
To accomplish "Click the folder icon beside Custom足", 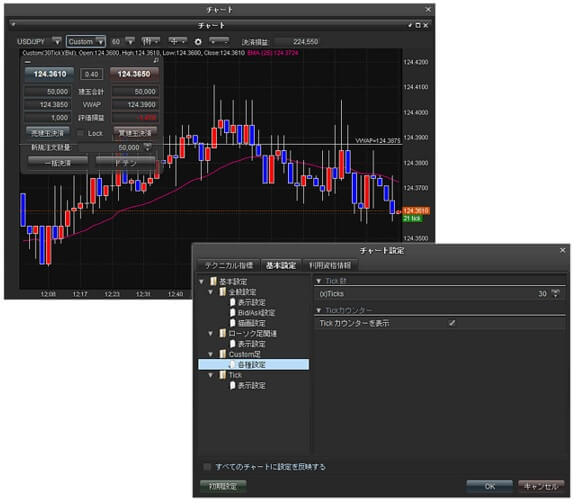I will [x=222, y=354].
